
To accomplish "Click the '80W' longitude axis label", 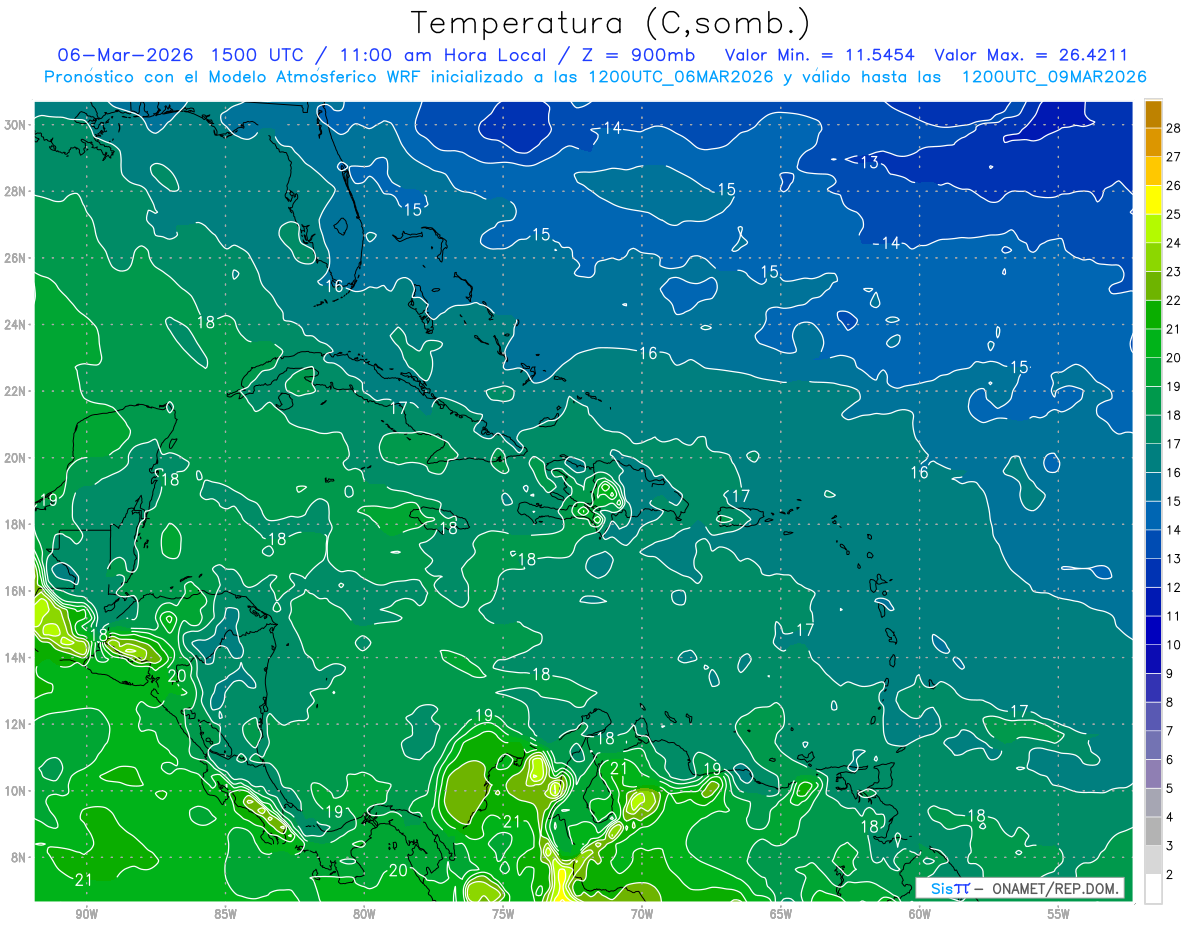I will coord(364,913).
